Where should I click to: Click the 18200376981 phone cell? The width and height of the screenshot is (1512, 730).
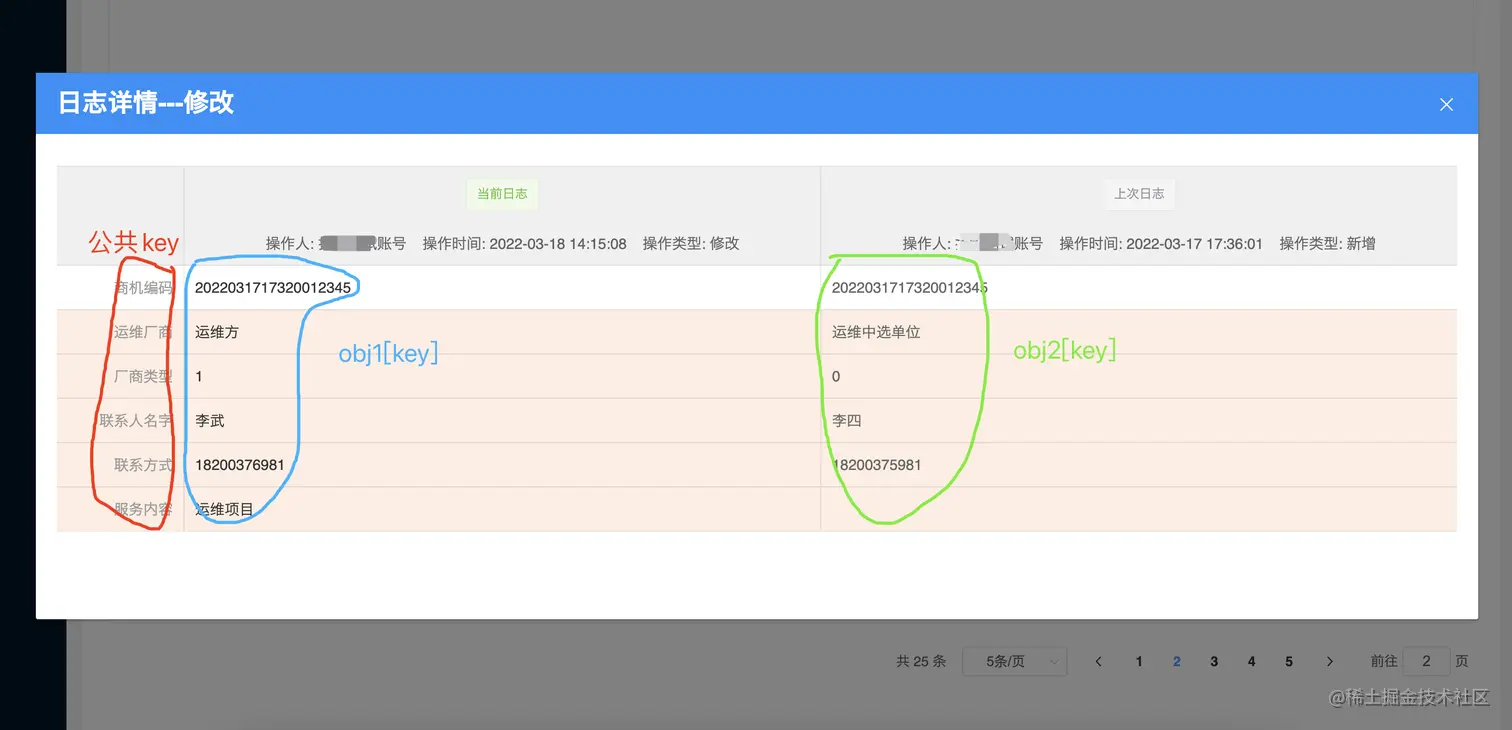pyautogui.click(x=240, y=465)
